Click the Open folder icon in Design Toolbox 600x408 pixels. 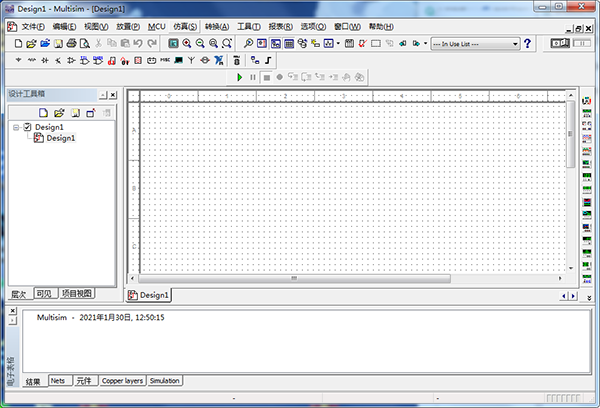point(59,113)
